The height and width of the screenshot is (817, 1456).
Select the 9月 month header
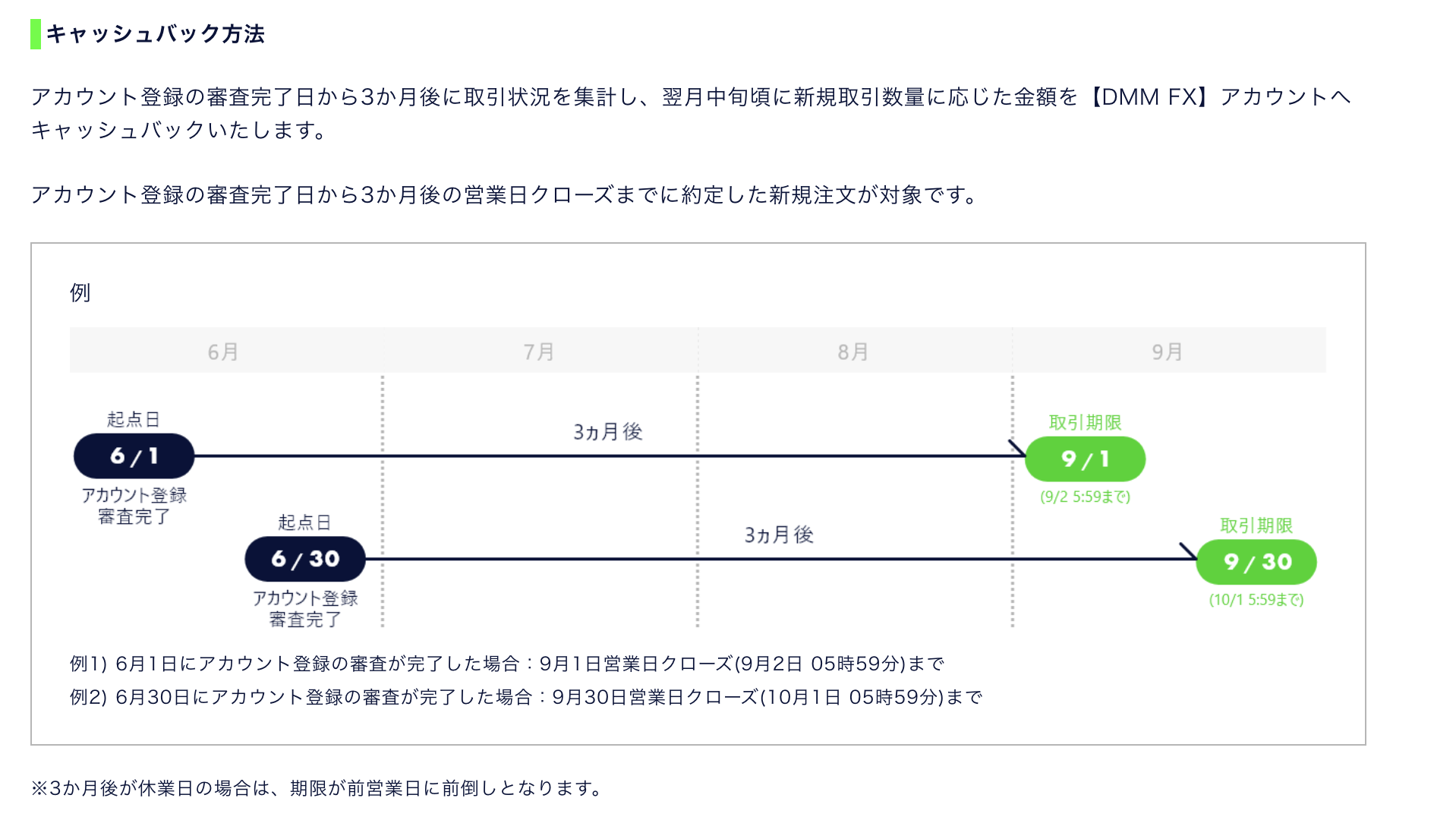tap(1168, 352)
